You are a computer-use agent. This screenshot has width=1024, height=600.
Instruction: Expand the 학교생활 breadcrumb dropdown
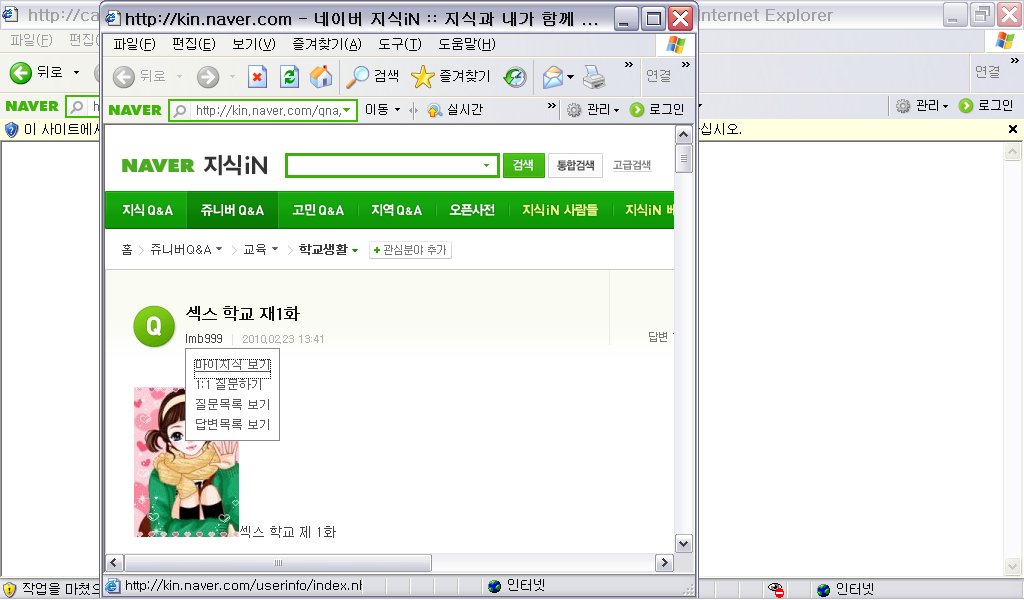coord(355,250)
